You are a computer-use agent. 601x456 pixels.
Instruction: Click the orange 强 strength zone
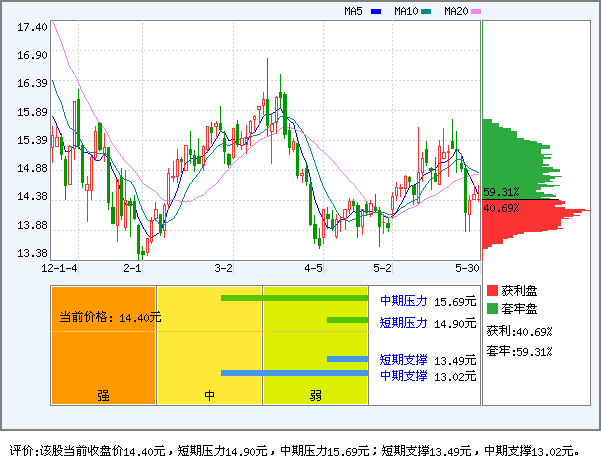(103, 346)
